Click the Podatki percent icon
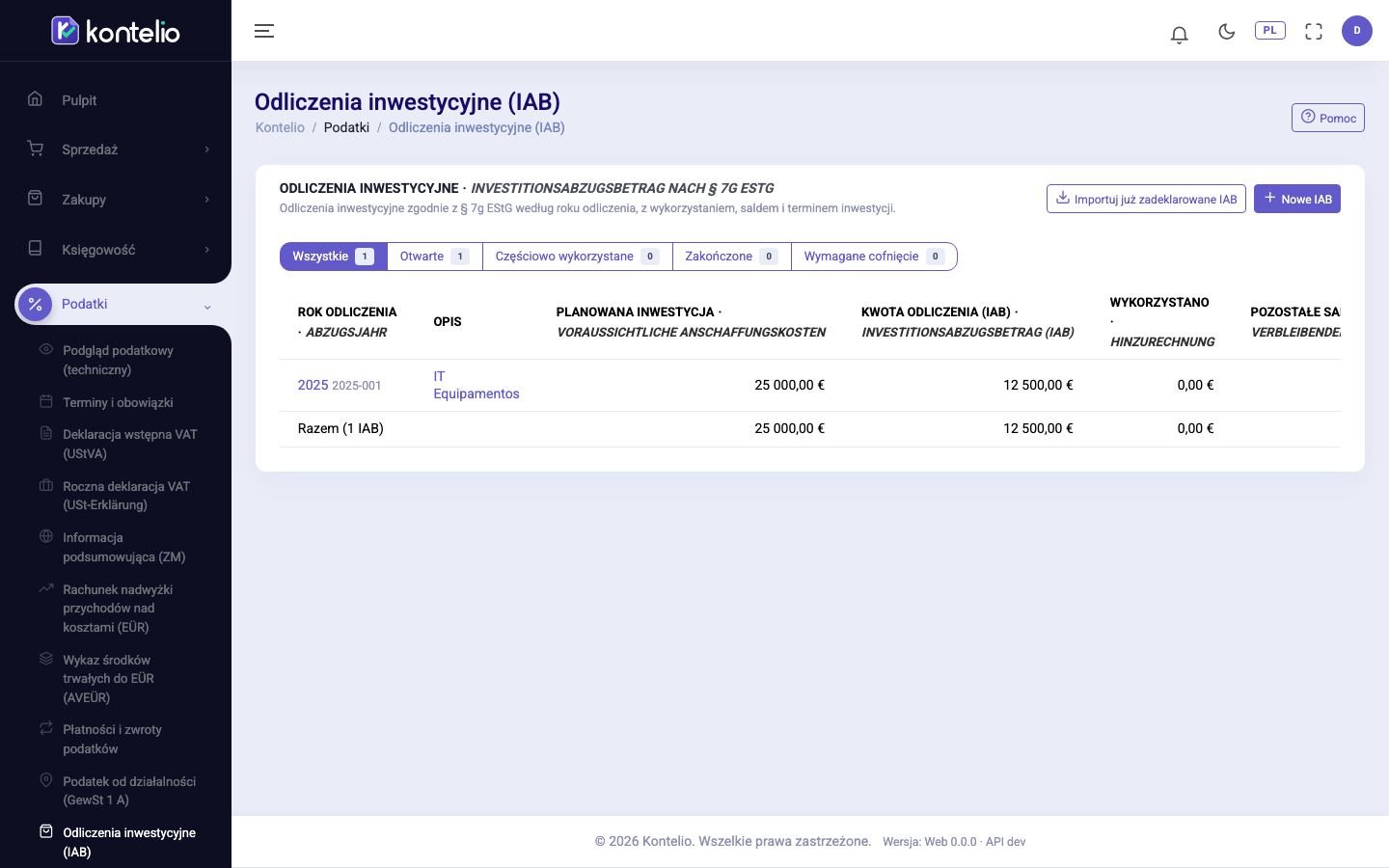The image size is (1389, 868). pos(36,304)
